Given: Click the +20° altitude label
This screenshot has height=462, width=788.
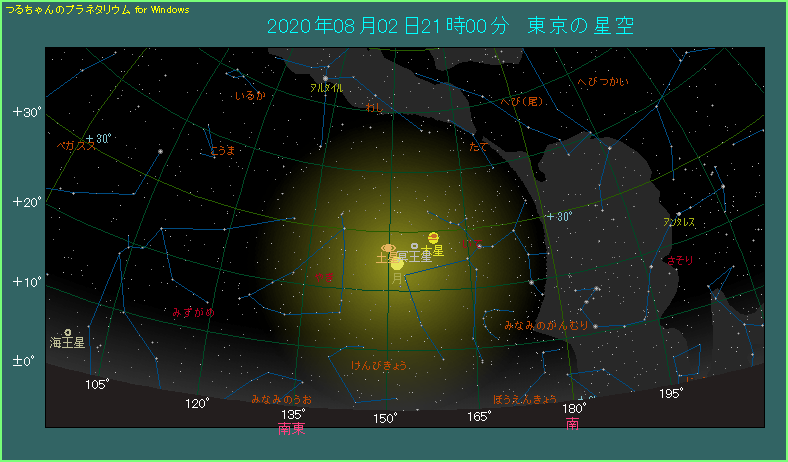Looking at the screenshot, I should (26, 202).
